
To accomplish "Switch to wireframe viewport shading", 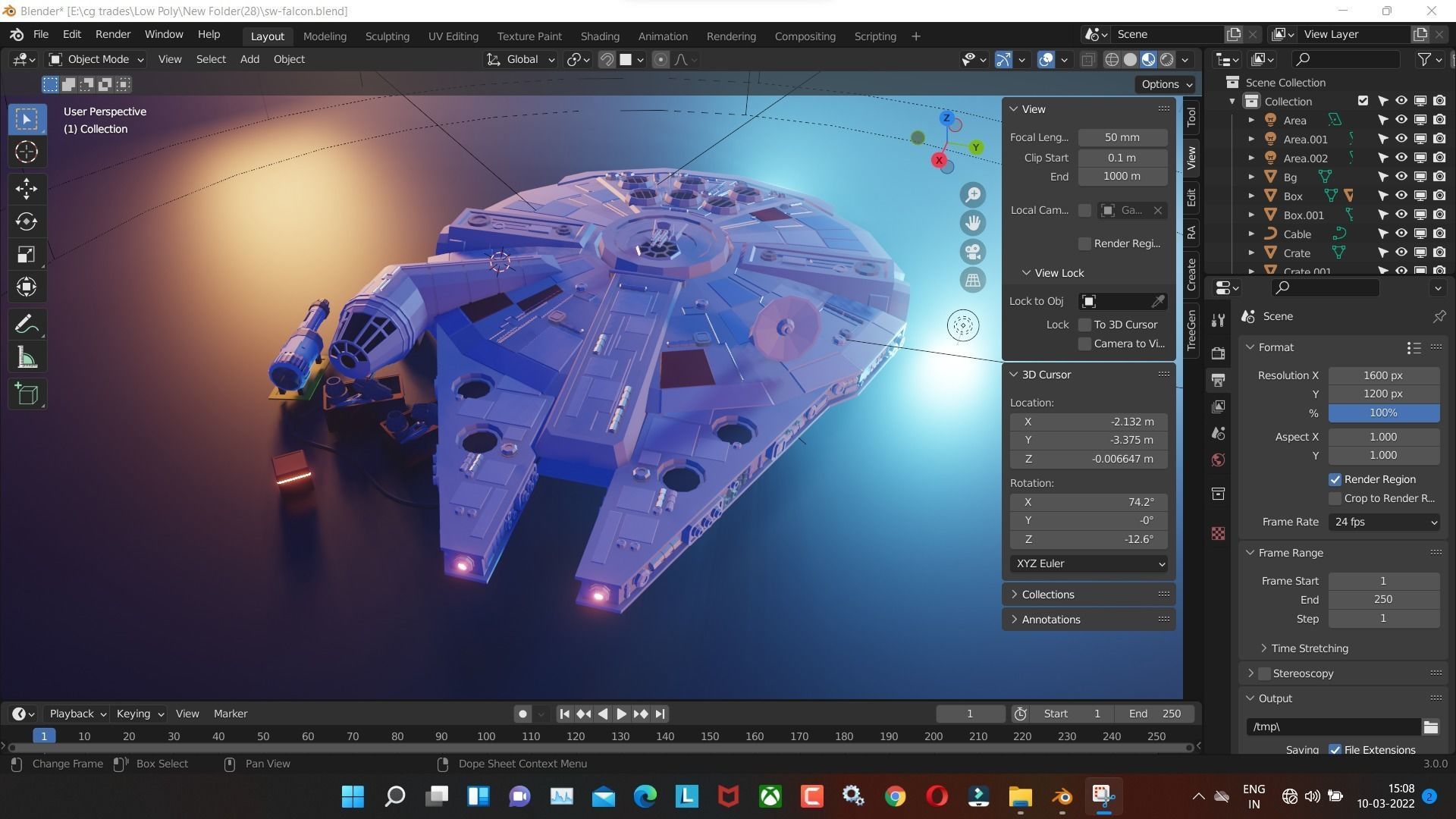I will click(x=1112, y=60).
